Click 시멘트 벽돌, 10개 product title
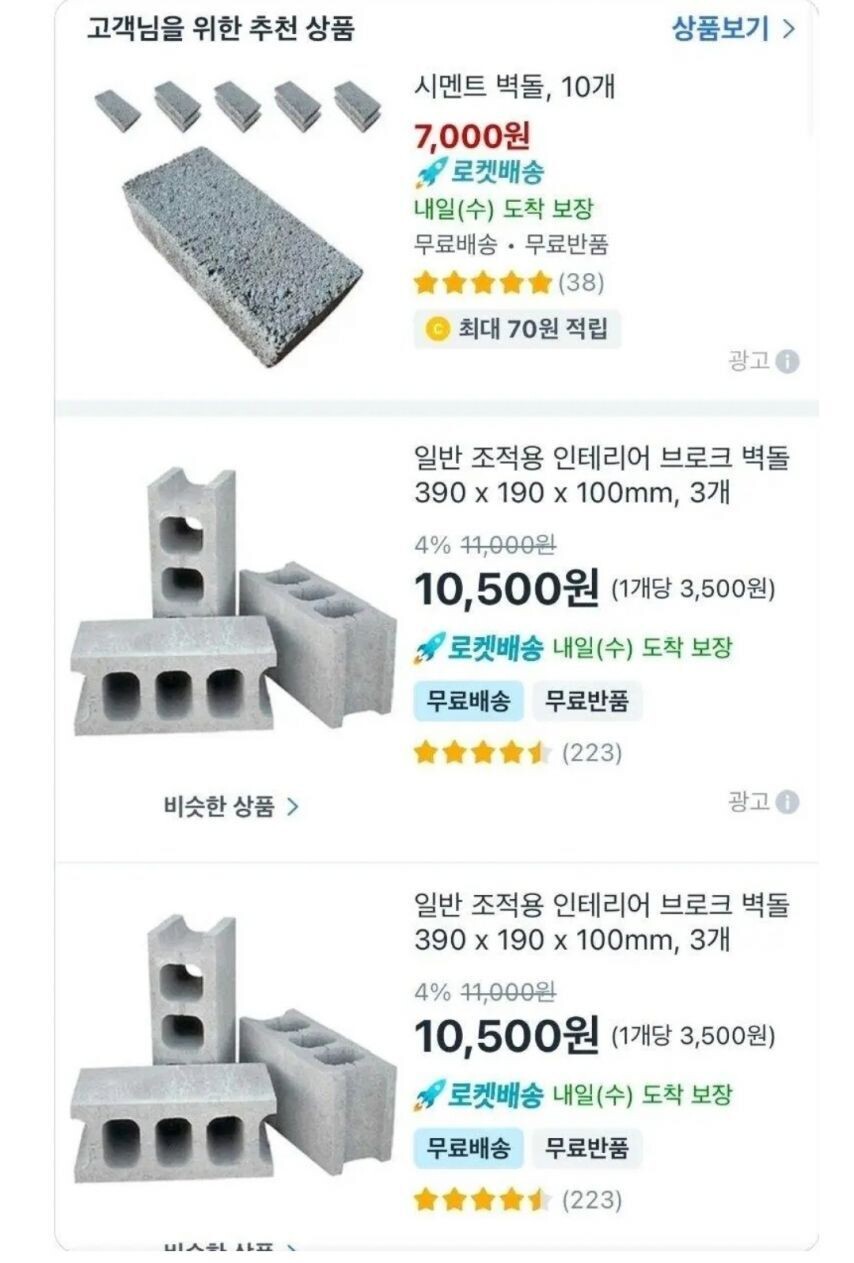 [x=514, y=88]
